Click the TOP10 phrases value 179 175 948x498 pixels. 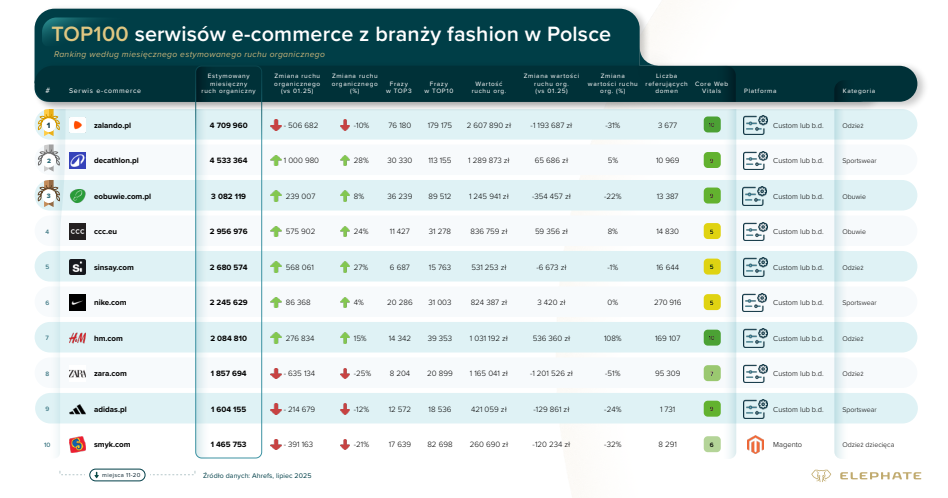click(x=440, y=126)
